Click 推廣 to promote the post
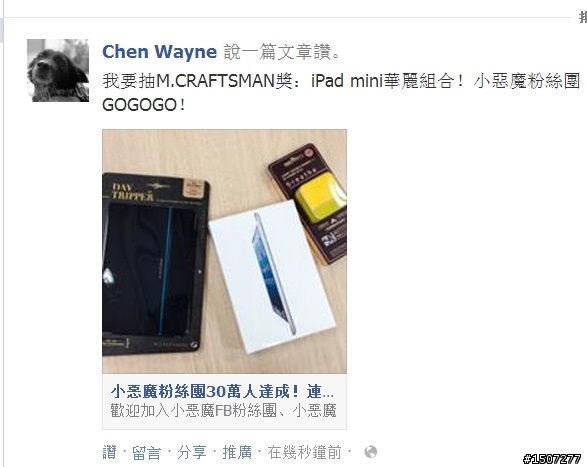The height and width of the screenshot is (467, 587). [237, 452]
